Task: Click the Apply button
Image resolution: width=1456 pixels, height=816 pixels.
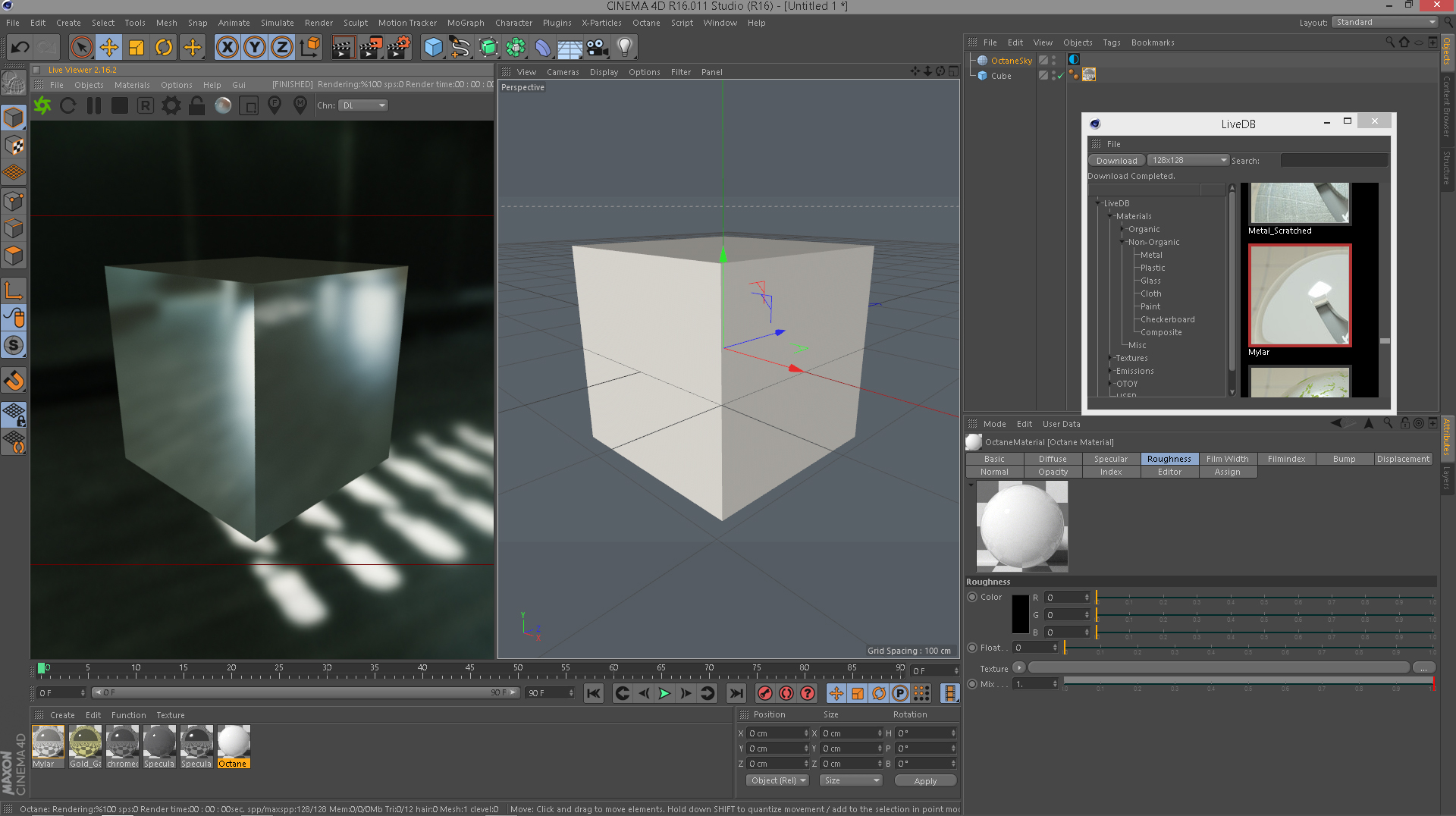Action: point(924,781)
